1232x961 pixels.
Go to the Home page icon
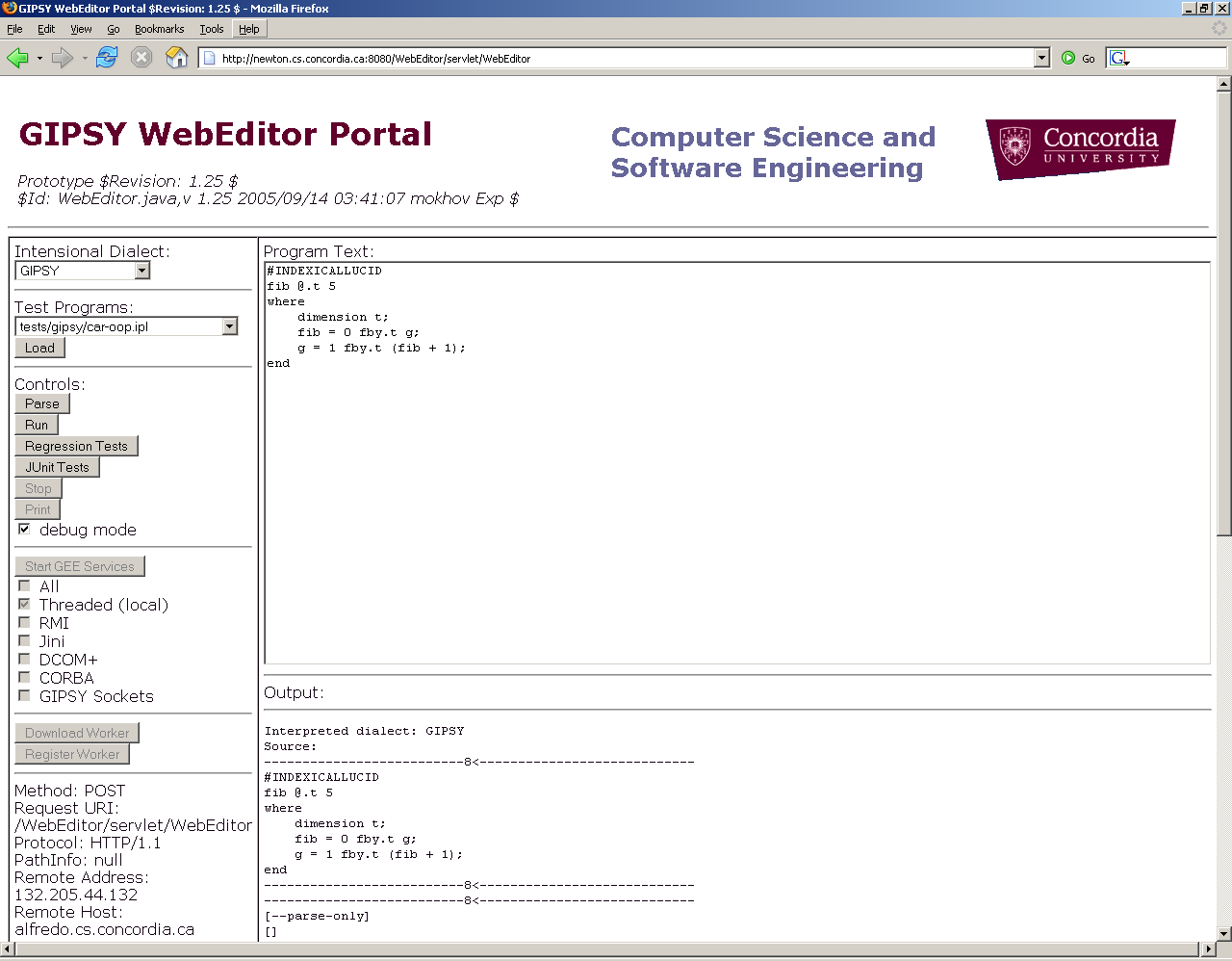point(176,58)
